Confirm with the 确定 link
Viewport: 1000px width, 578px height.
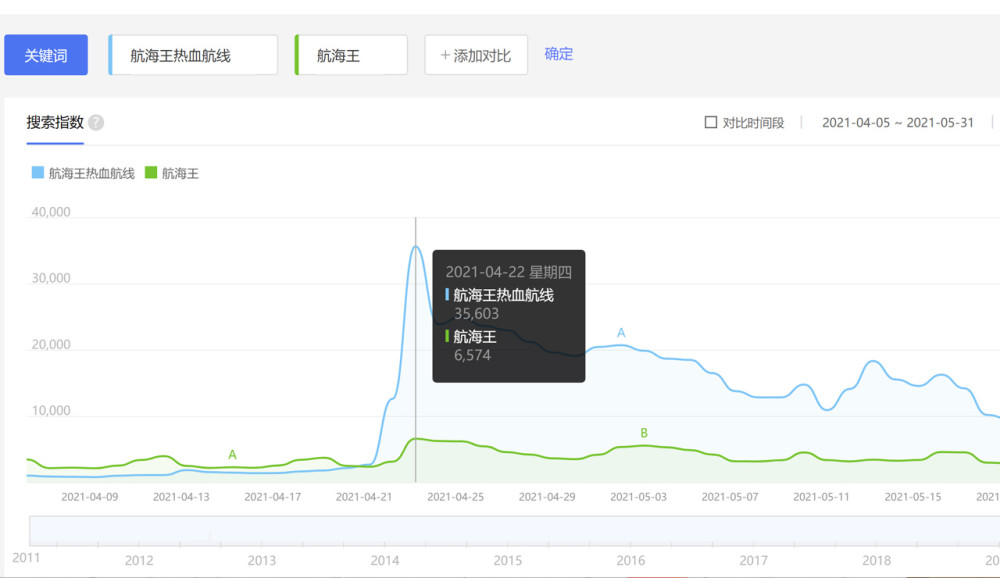[x=559, y=54]
